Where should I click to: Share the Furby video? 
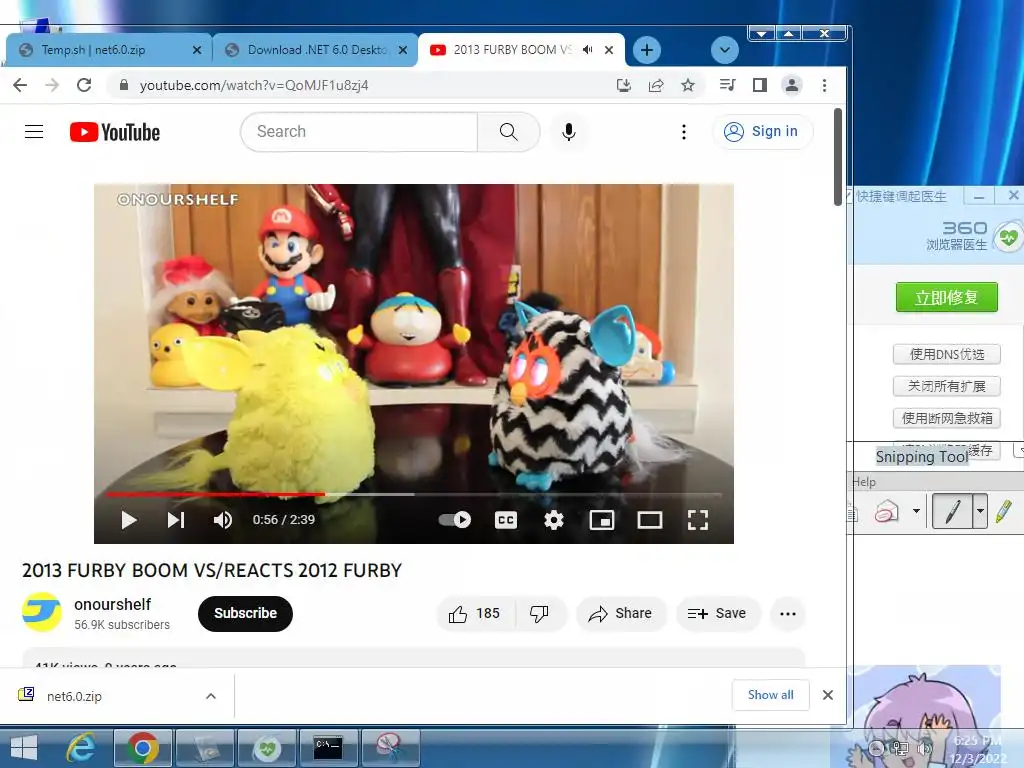click(620, 614)
